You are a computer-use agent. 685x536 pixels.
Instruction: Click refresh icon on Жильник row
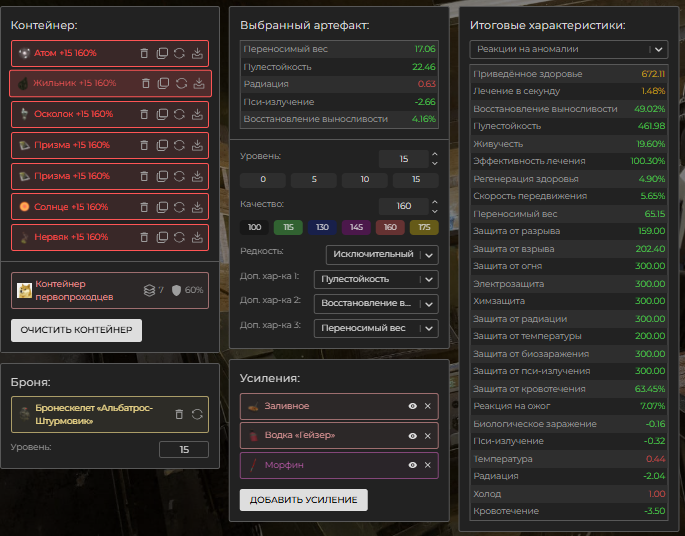tap(181, 83)
